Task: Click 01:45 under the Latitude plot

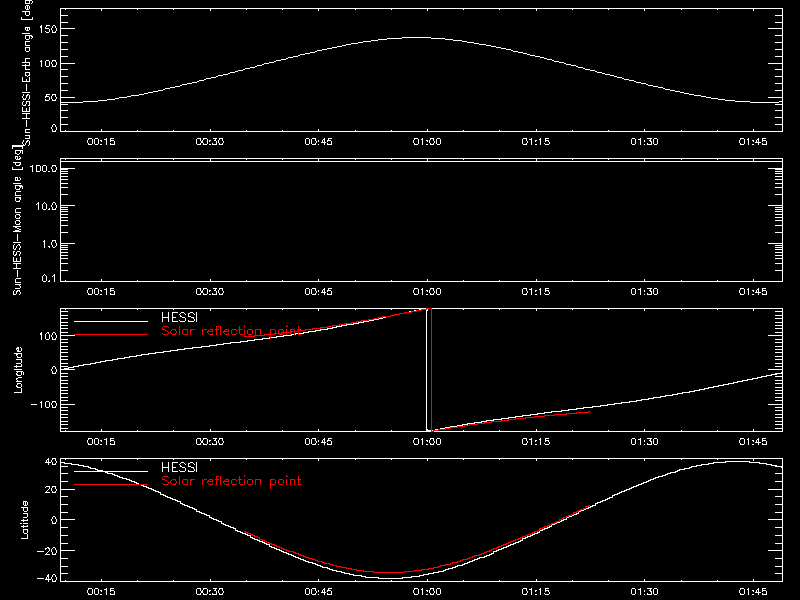Action: (x=753, y=592)
